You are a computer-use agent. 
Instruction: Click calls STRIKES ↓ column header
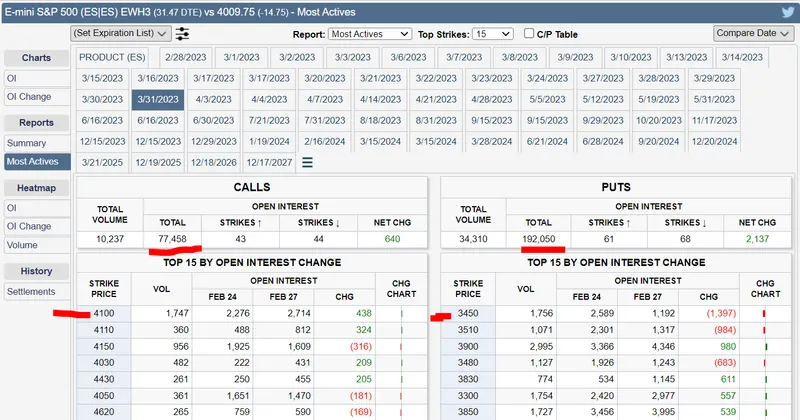[x=318, y=223]
